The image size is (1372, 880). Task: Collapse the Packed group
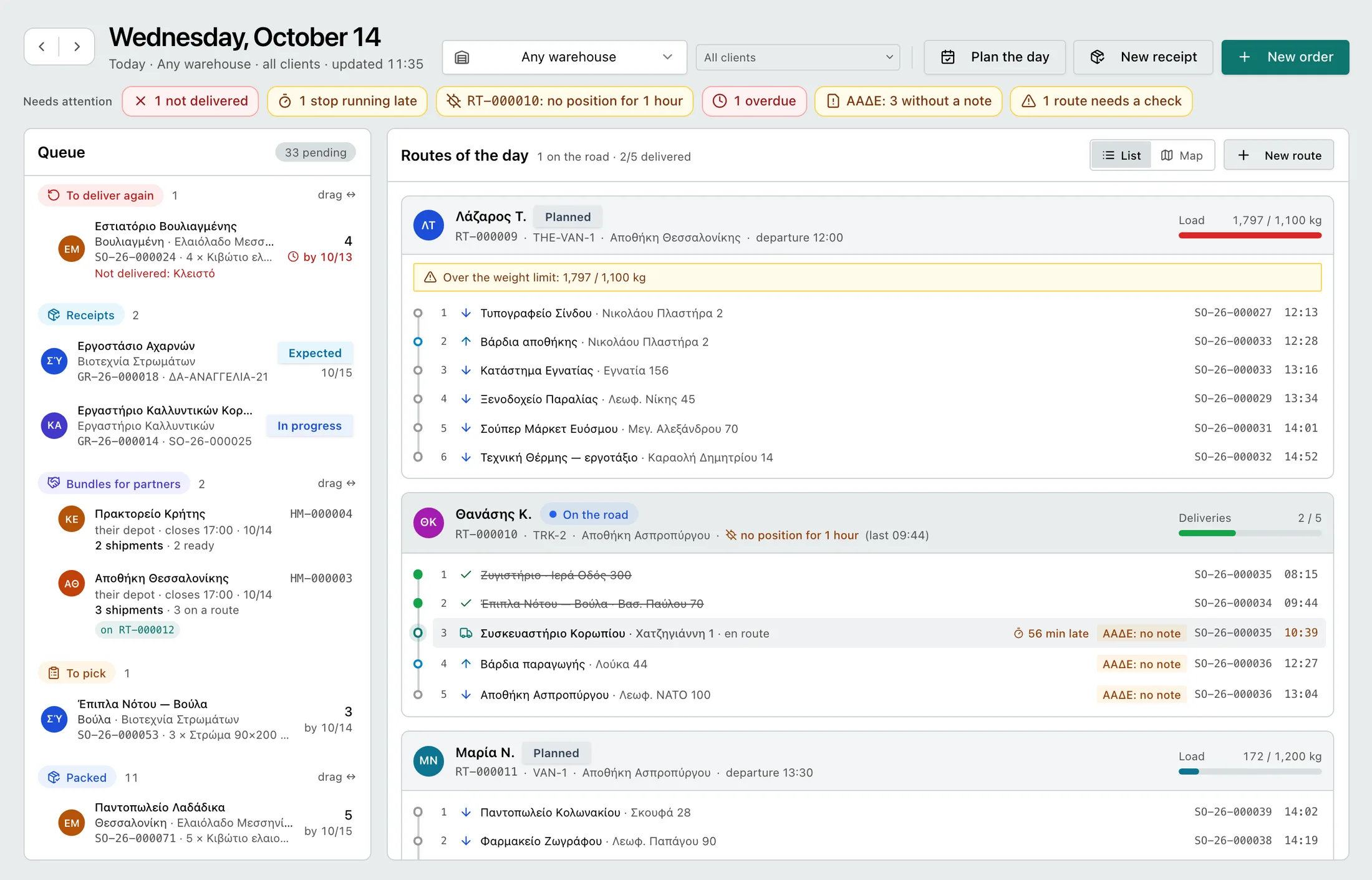pyautogui.click(x=77, y=777)
